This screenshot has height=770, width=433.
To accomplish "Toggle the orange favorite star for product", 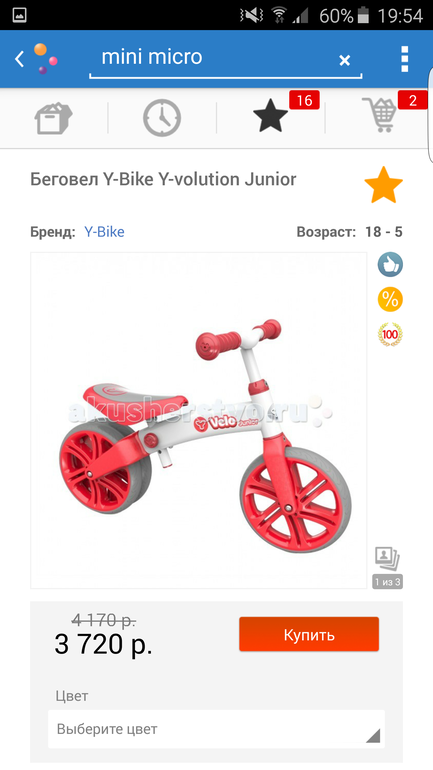I will pos(383,185).
